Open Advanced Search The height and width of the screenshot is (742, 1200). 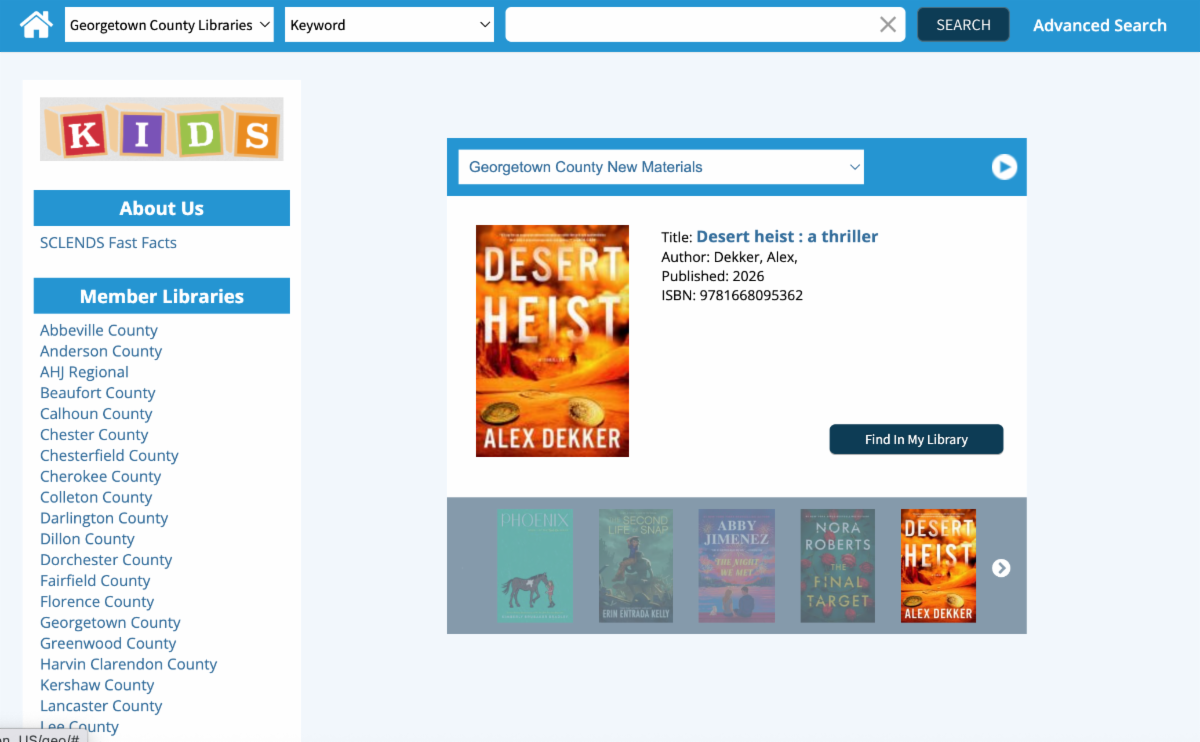click(x=1100, y=25)
